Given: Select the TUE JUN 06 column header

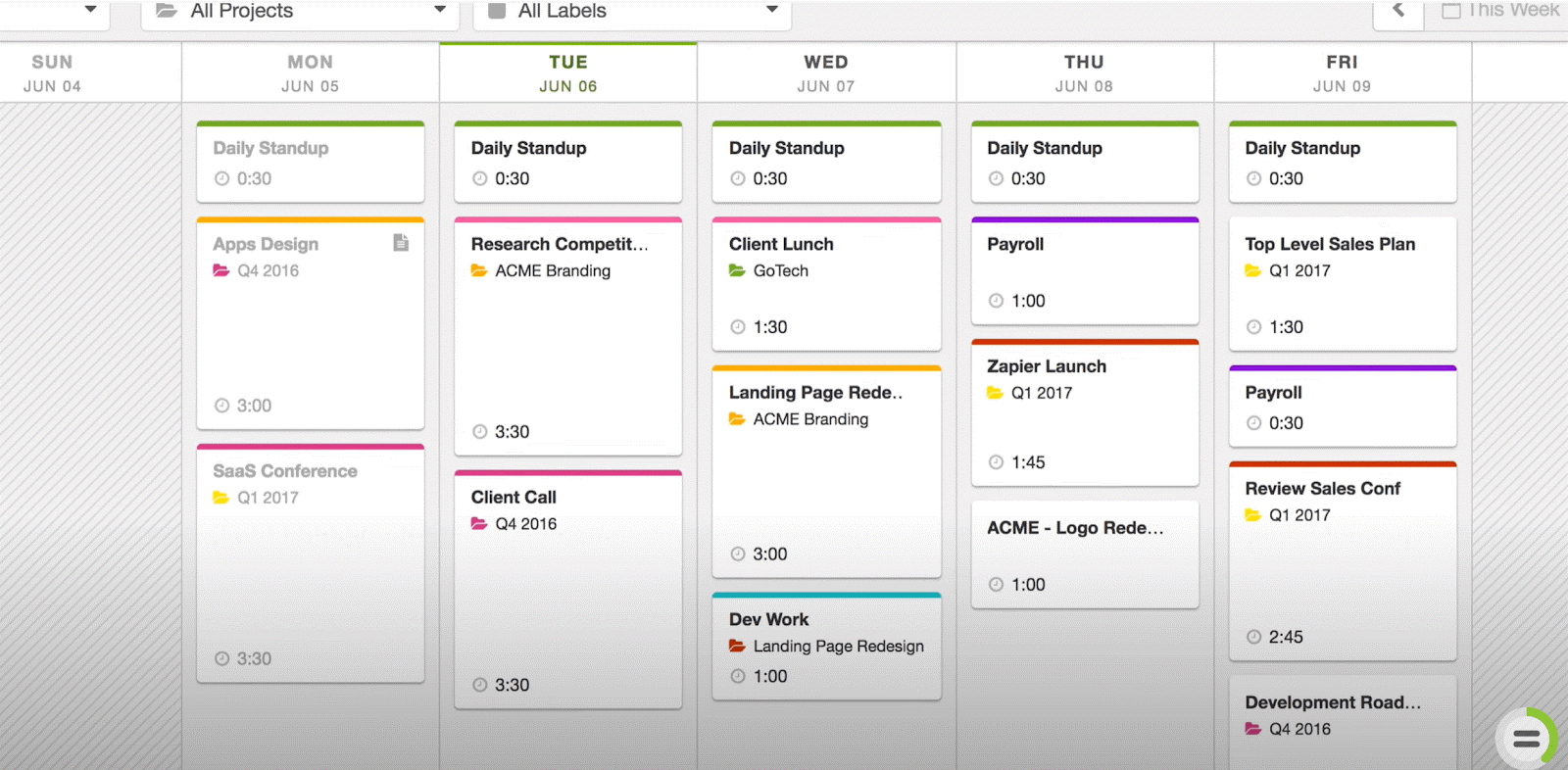Looking at the screenshot, I should click(567, 73).
